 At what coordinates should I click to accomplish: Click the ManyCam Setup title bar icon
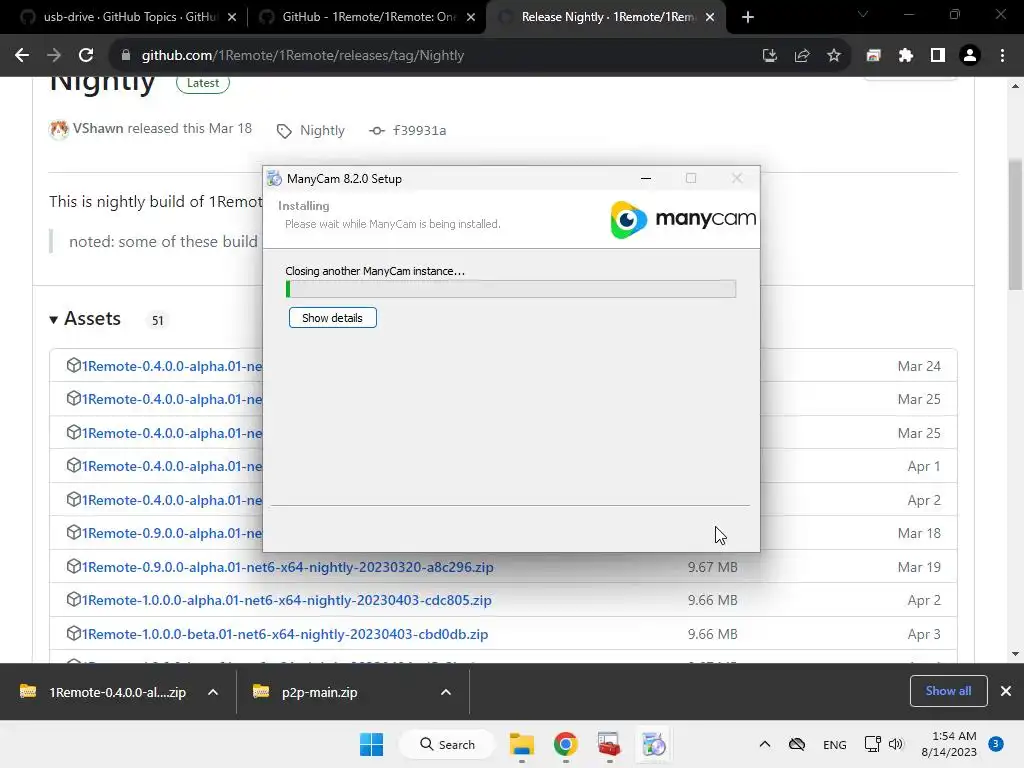point(274,178)
